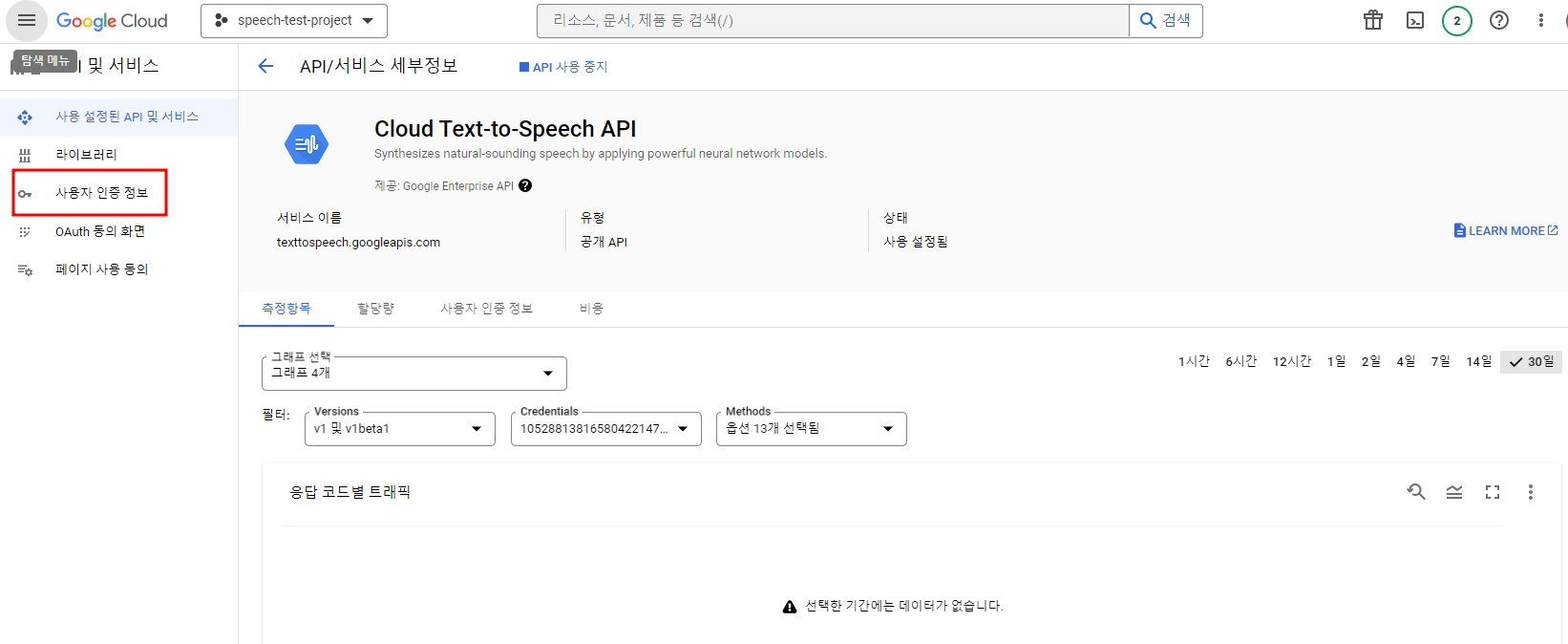Click the 공개 API type value
The width and height of the screenshot is (1568, 644).
click(x=604, y=242)
